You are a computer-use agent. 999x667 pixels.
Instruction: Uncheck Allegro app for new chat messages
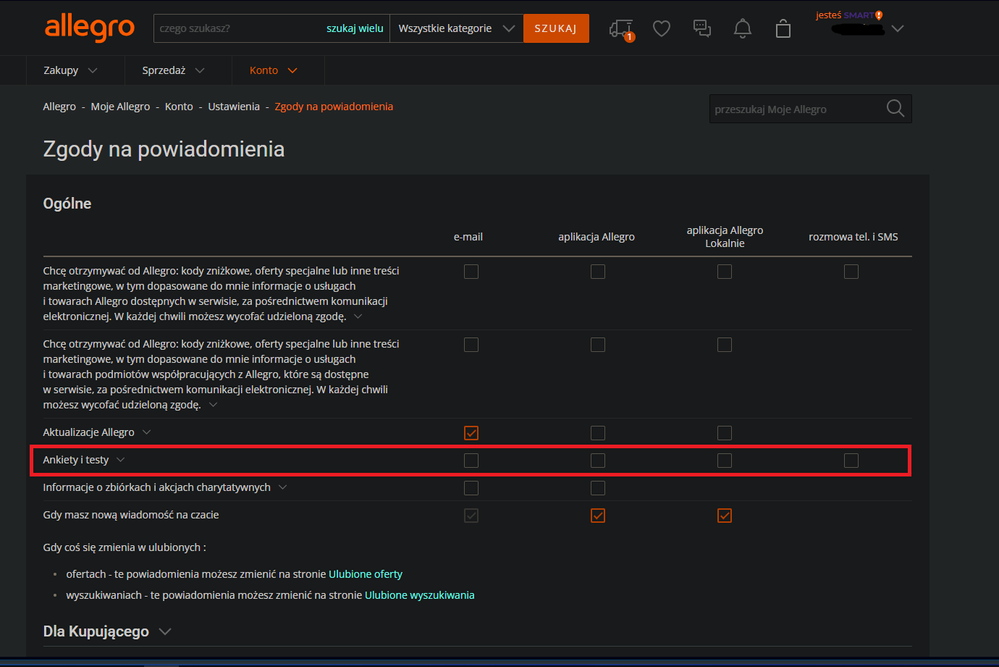click(x=598, y=515)
